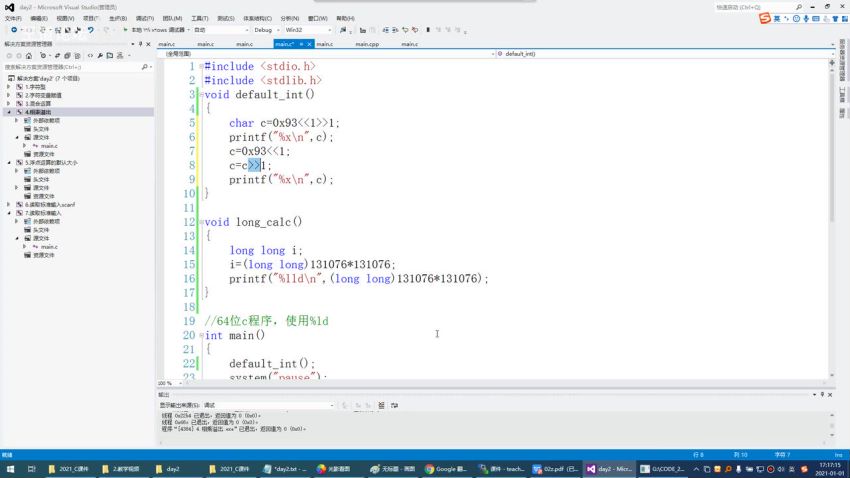Click the Solution Explorer search magnifier icon
850x478 pixels.
coord(145,67)
